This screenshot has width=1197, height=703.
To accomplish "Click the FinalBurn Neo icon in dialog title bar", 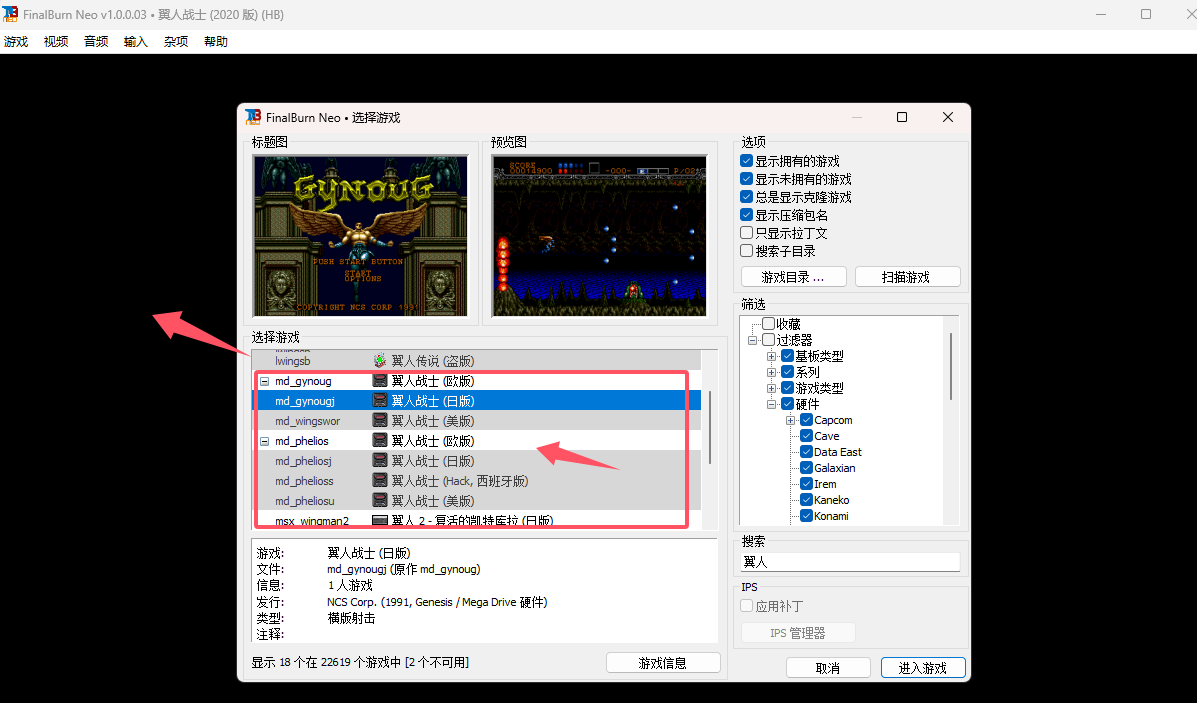I will click(253, 117).
